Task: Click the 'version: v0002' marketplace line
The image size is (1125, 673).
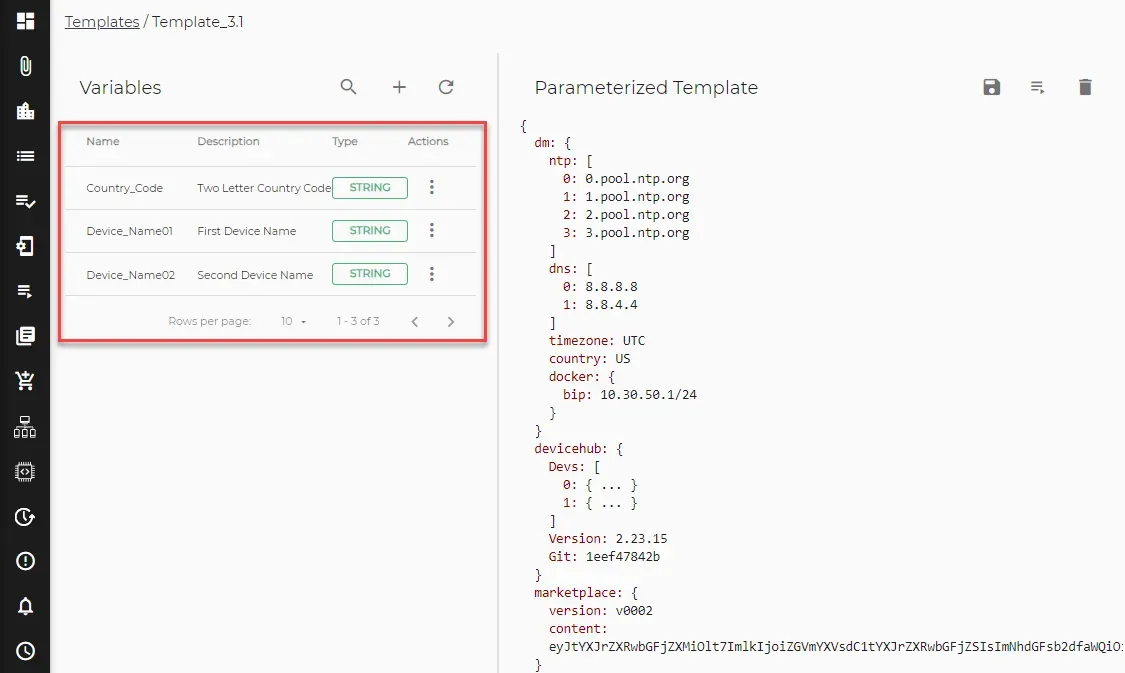Action: point(601,611)
